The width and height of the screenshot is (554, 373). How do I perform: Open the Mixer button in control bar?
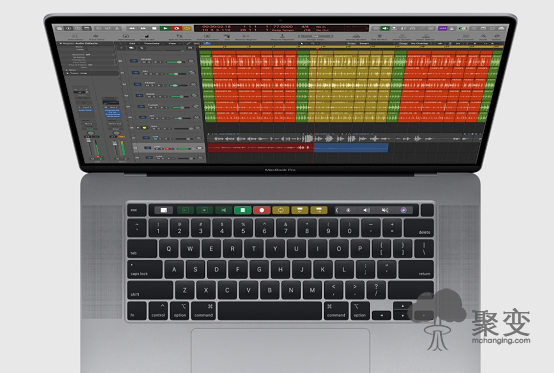coord(107,28)
